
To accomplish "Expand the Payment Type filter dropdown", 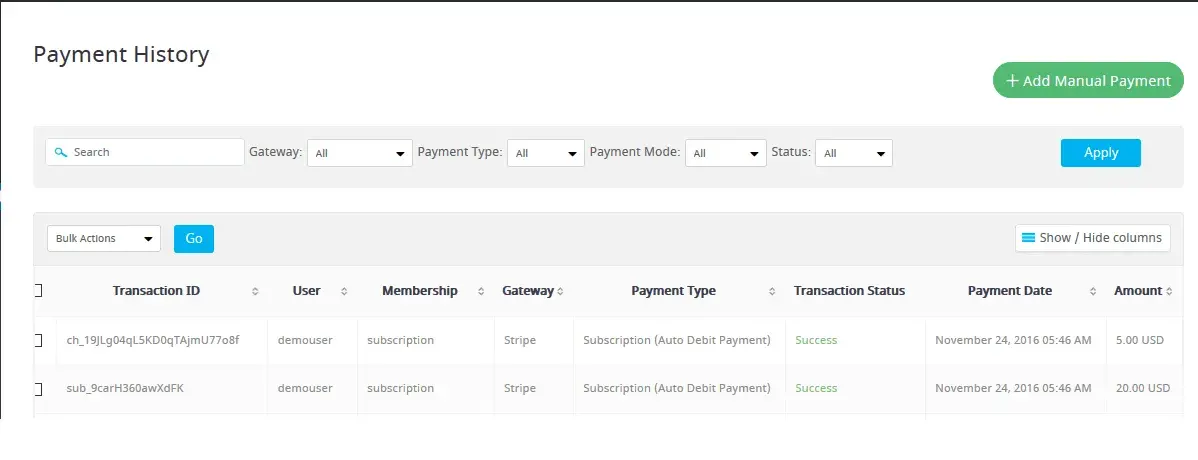I will pos(545,153).
